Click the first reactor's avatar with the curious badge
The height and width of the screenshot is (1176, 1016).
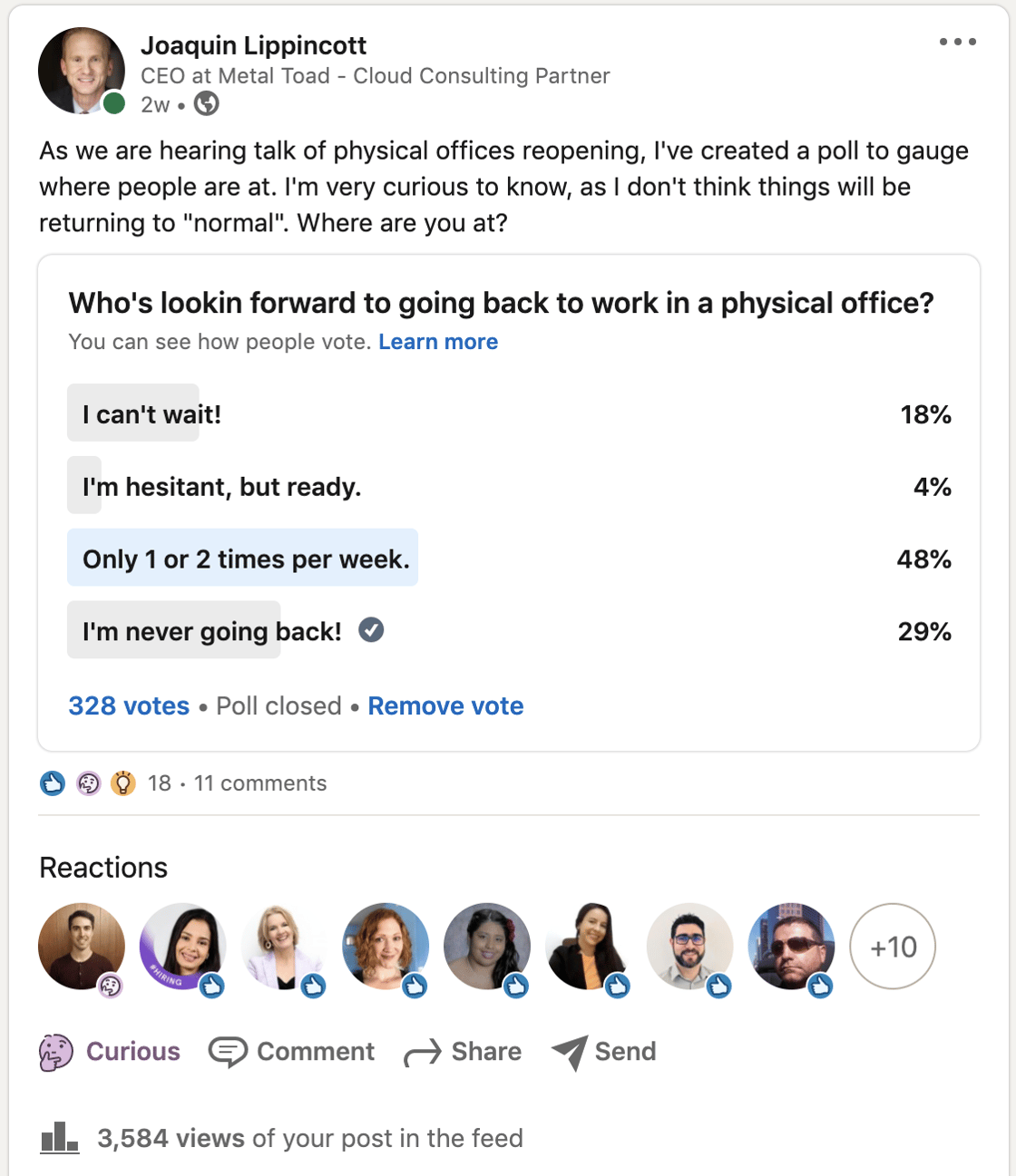tap(82, 947)
